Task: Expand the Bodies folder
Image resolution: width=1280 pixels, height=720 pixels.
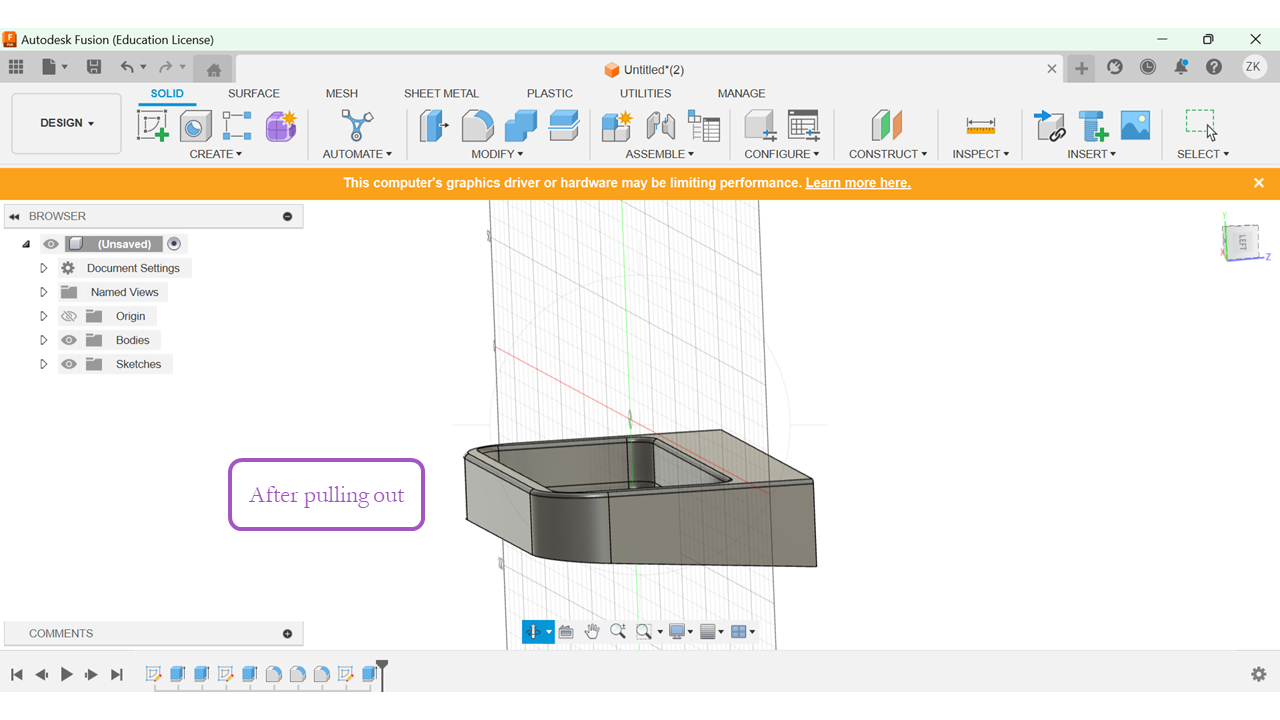Action: 43,340
